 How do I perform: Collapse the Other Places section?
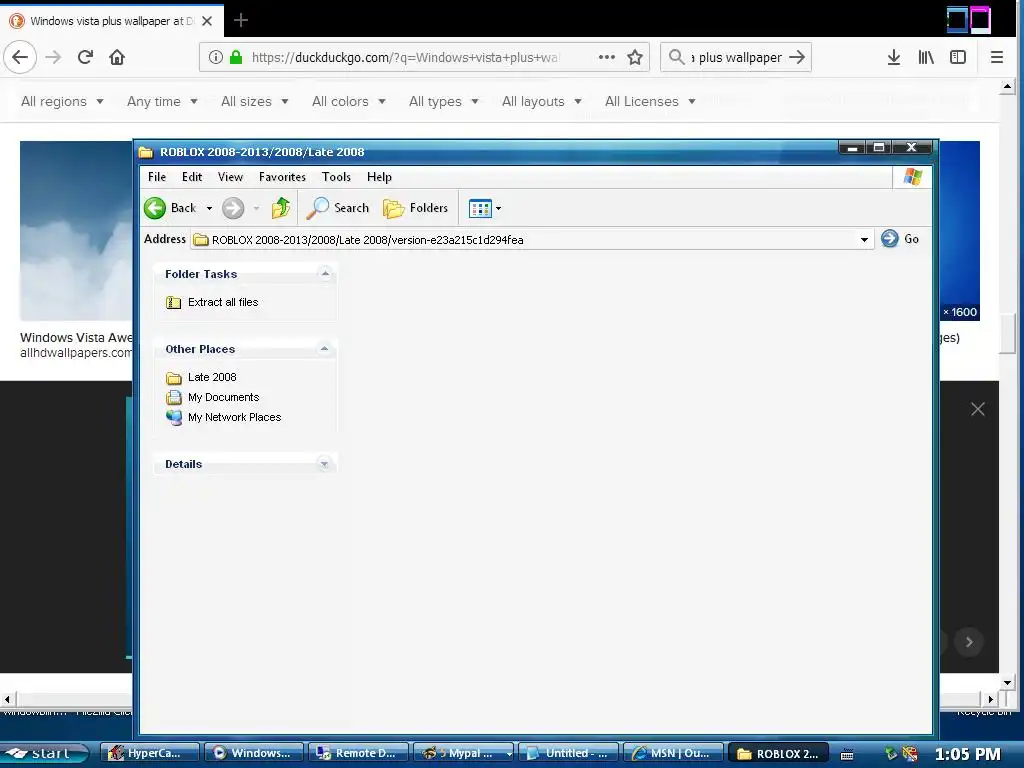click(x=325, y=349)
